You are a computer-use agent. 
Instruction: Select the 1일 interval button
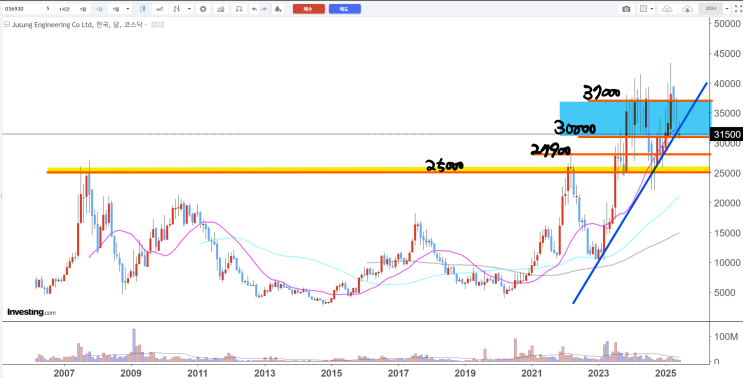pos(83,9)
